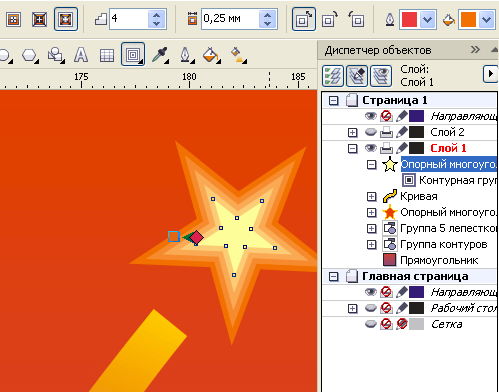Click the red diamond contour handle on star
The image size is (499, 392).
[x=196, y=237]
